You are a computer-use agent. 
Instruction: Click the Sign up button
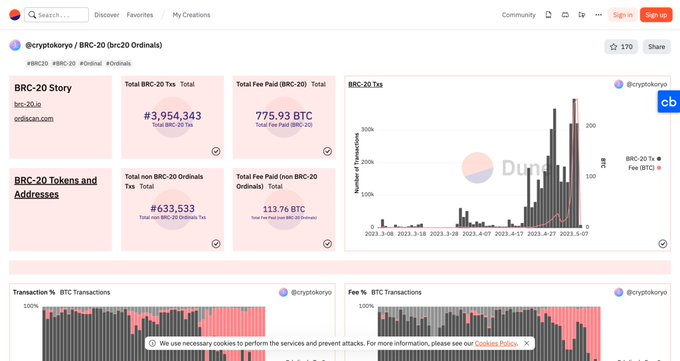(x=656, y=15)
